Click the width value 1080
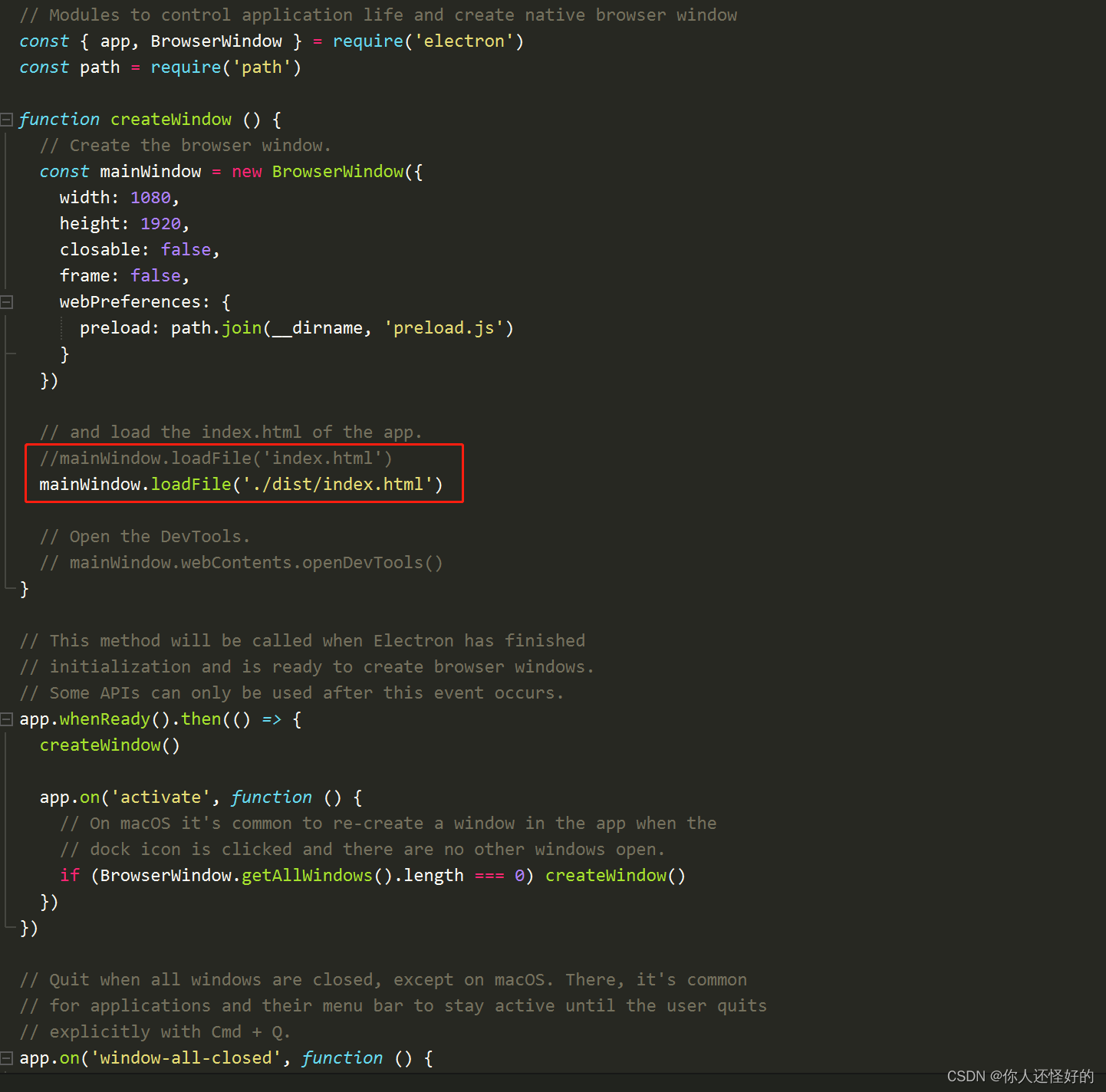Screen dimensions: 1106x1092 pos(150,198)
